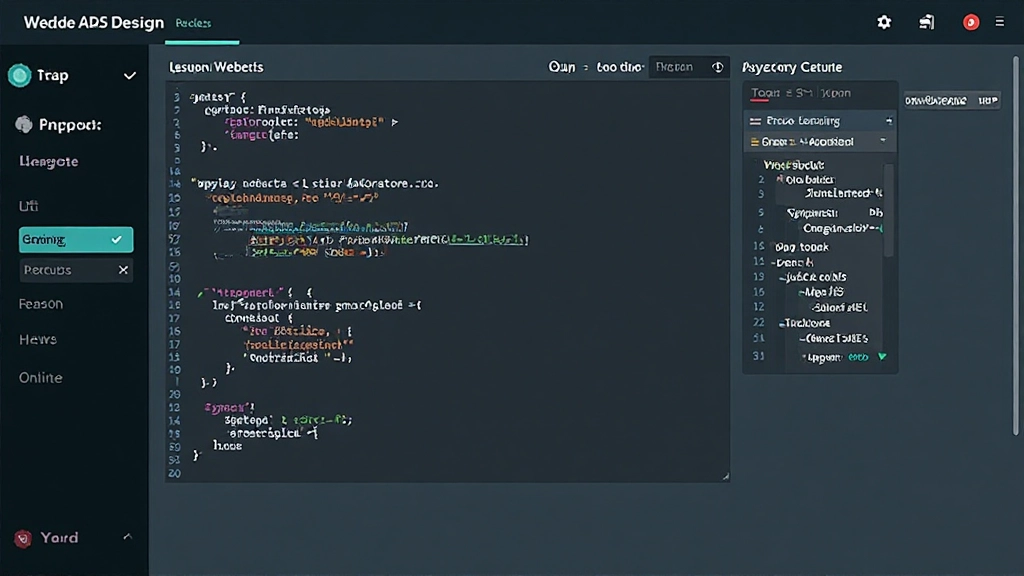
Task: Open the settings gear in the top bar
Action: (x=884, y=21)
